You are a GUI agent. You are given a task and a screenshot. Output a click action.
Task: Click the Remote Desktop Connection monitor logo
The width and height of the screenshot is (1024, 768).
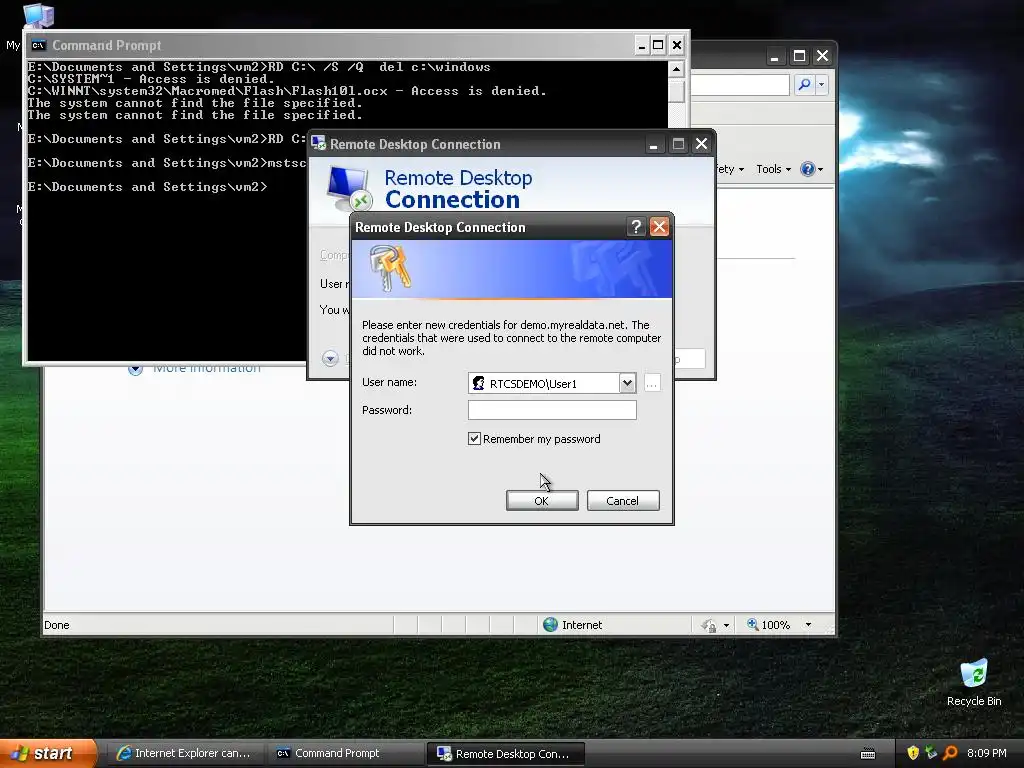(348, 188)
